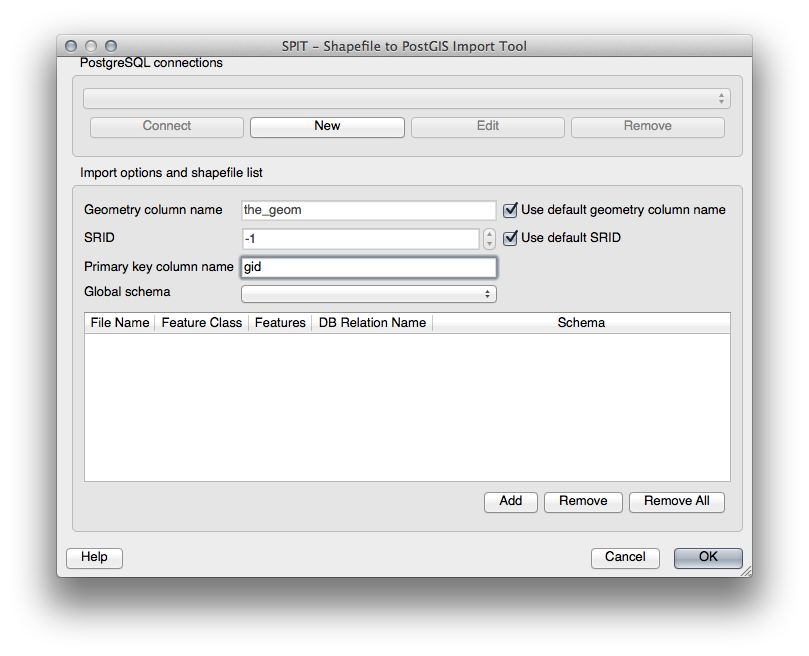Uncheck Use default geometry column name

click(x=511, y=210)
